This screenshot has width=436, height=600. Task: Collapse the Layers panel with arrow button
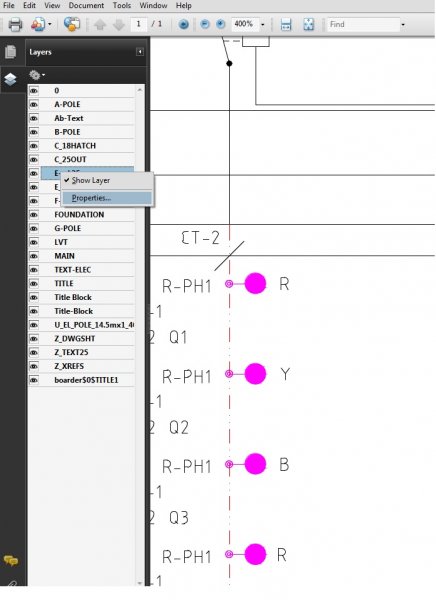coord(140,52)
